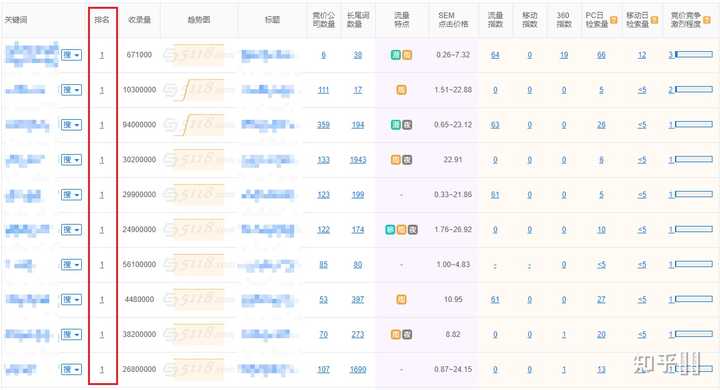The image size is (720, 390).
Task: Click the 收录量 column header
Action: coord(139,20)
